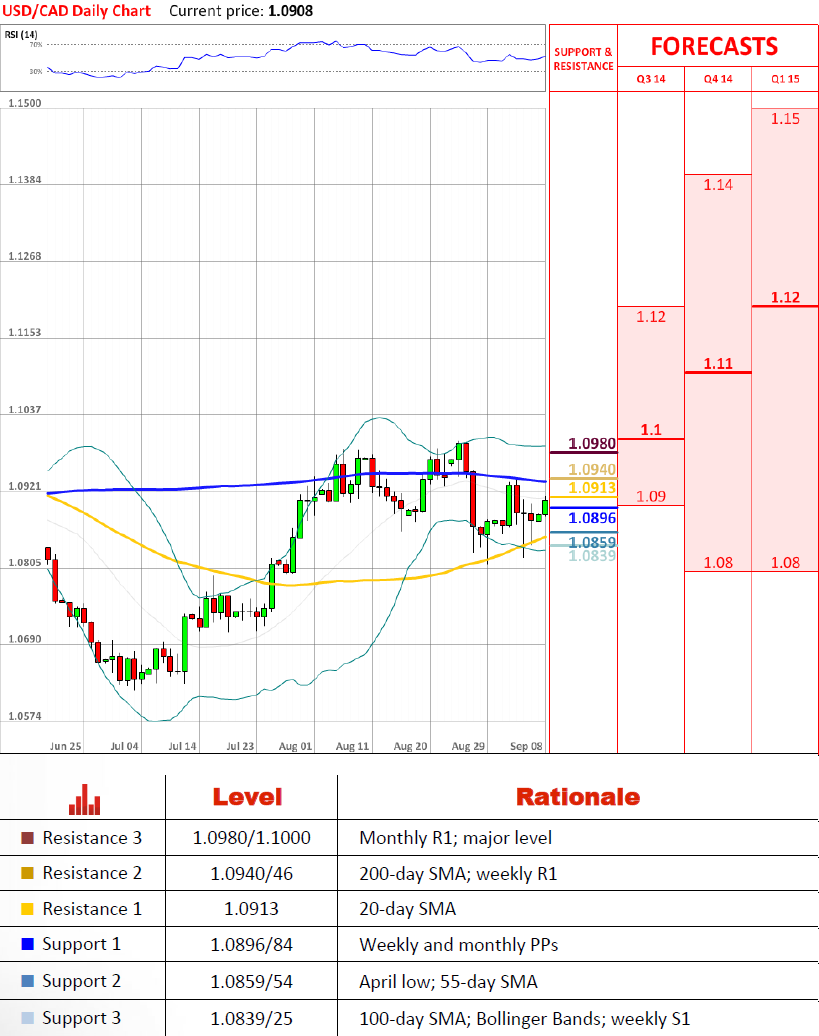Click the Support 1 blue color swatch
Screen dimensions: 819x1036
27,944
